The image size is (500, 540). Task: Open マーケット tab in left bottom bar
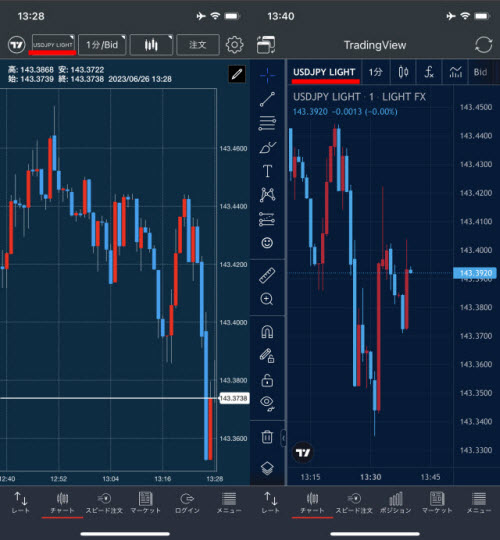pyautogui.click(x=146, y=503)
